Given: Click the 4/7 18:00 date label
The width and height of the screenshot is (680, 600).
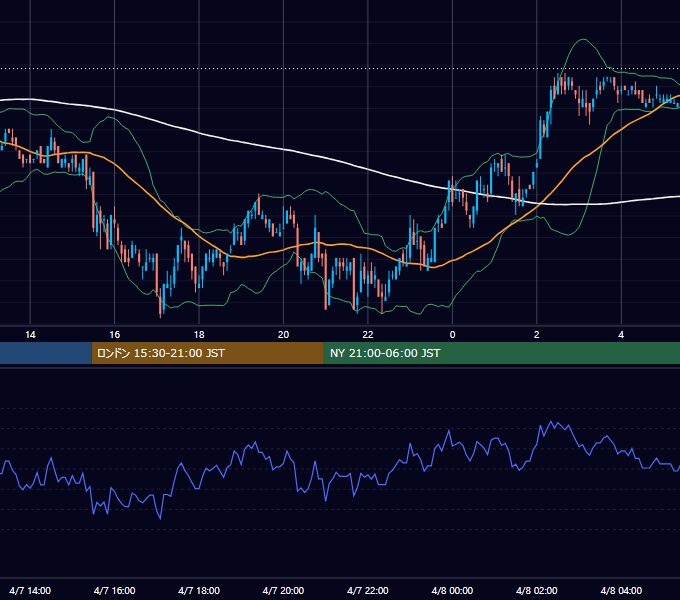Looking at the screenshot, I should [199, 590].
